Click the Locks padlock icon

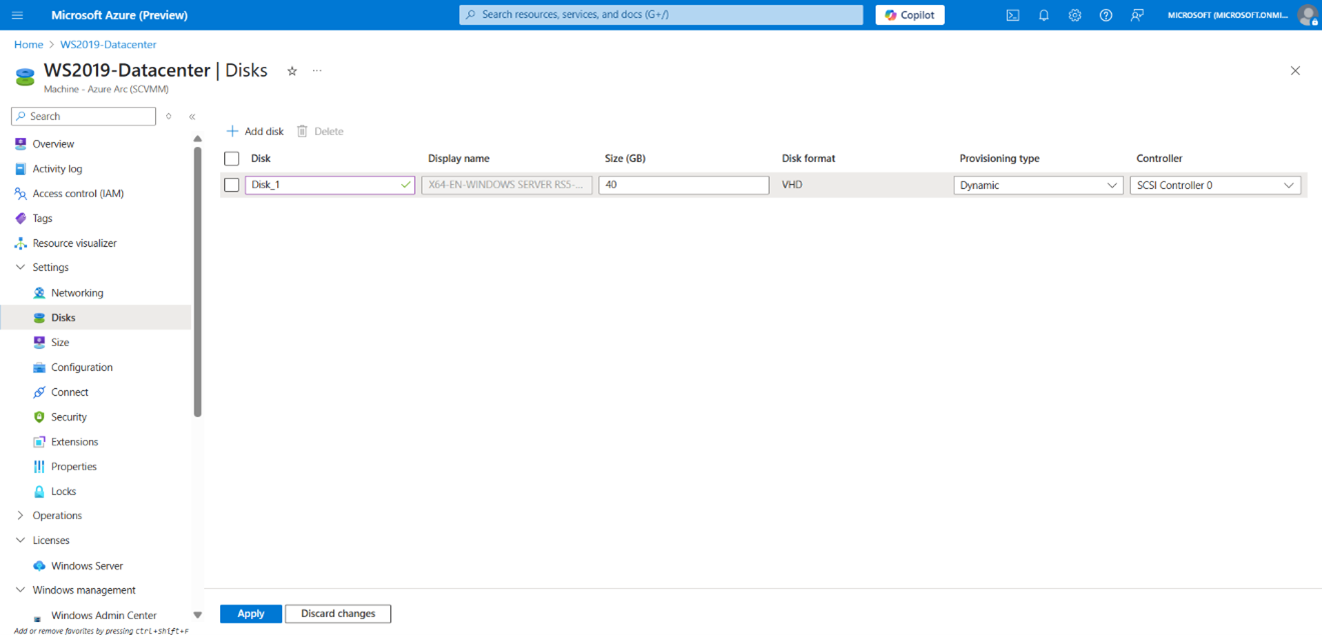click(x=39, y=491)
